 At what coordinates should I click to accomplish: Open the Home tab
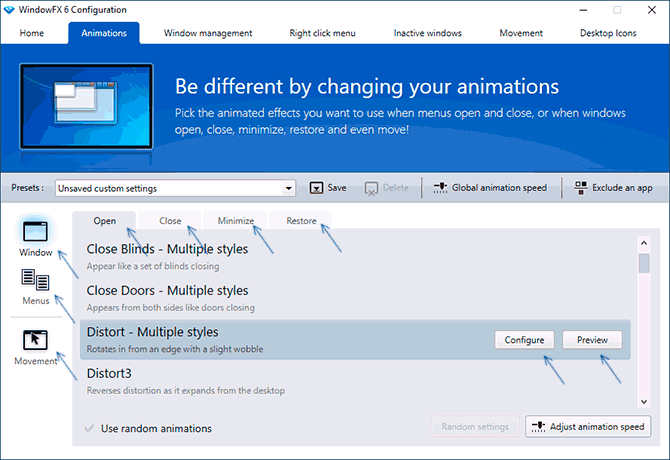pos(32,33)
